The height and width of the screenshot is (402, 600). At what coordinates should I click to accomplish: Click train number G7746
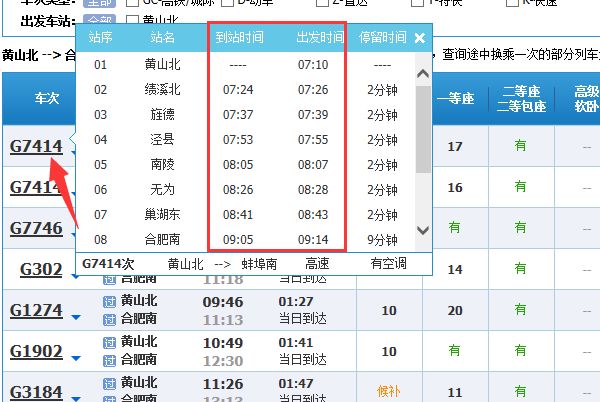(x=36, y=228)
